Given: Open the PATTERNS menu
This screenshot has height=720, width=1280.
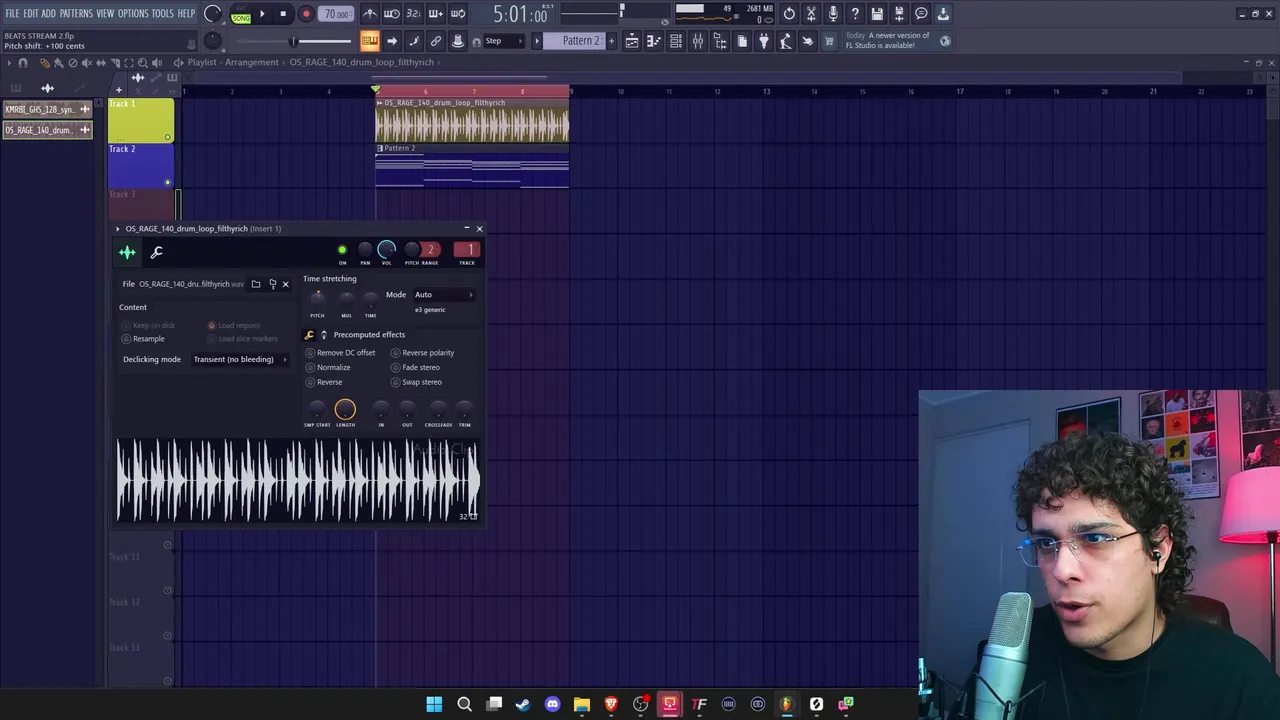Looking at the screenshot, I should coord(76,14).
